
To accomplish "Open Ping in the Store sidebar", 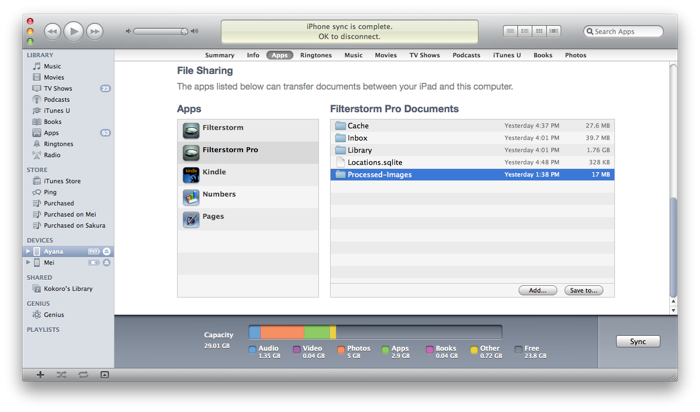I will coord(50,192).
